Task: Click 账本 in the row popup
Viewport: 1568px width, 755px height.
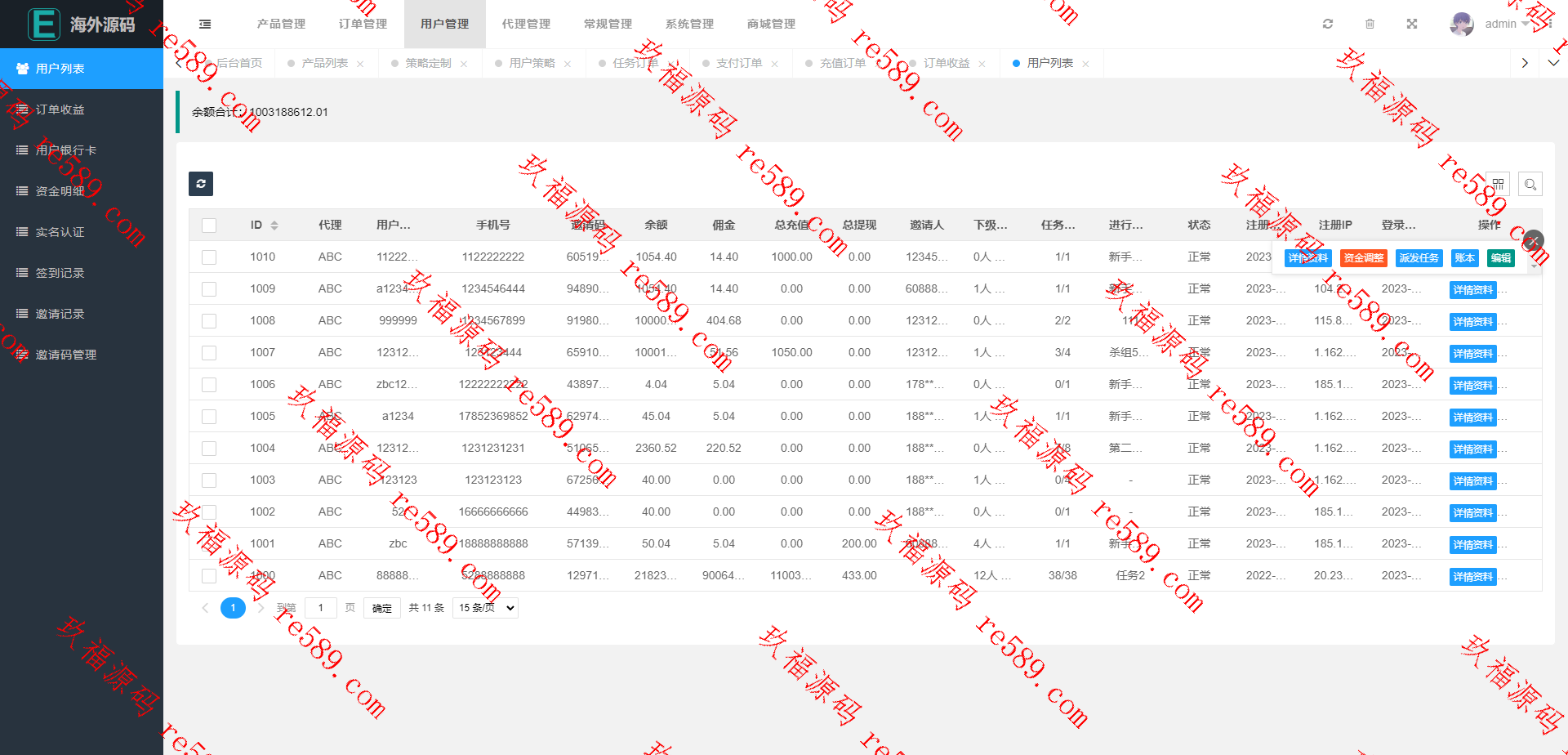Action: 1465,258
